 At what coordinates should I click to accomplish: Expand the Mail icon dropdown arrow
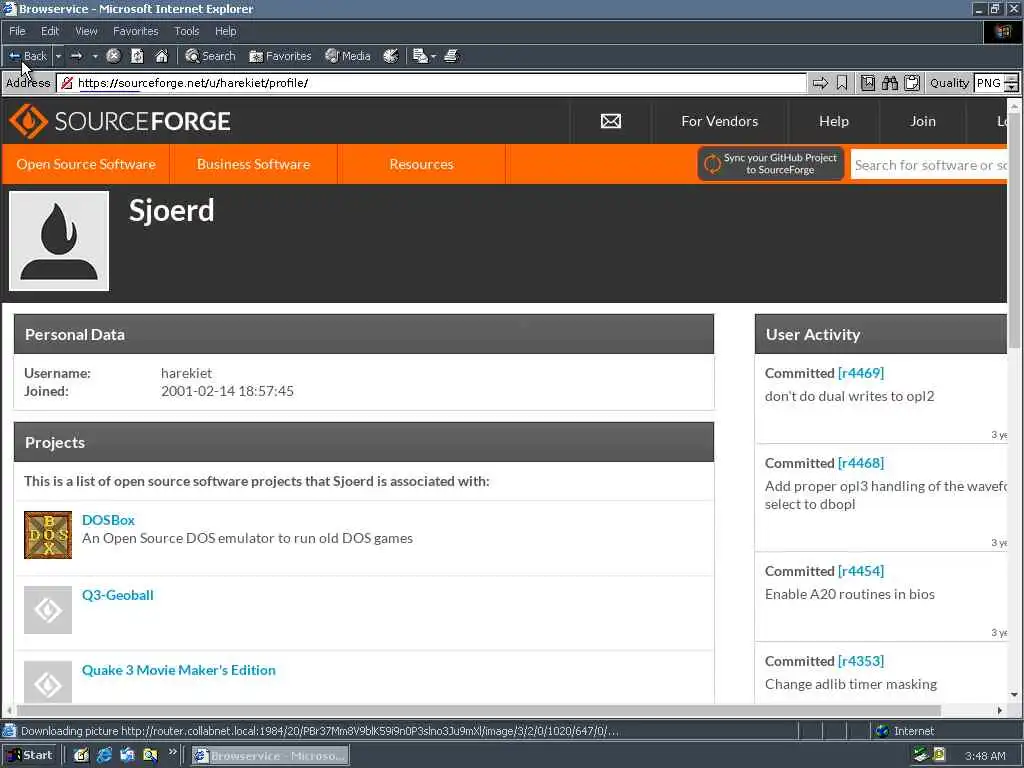click(x=434, y=56)
